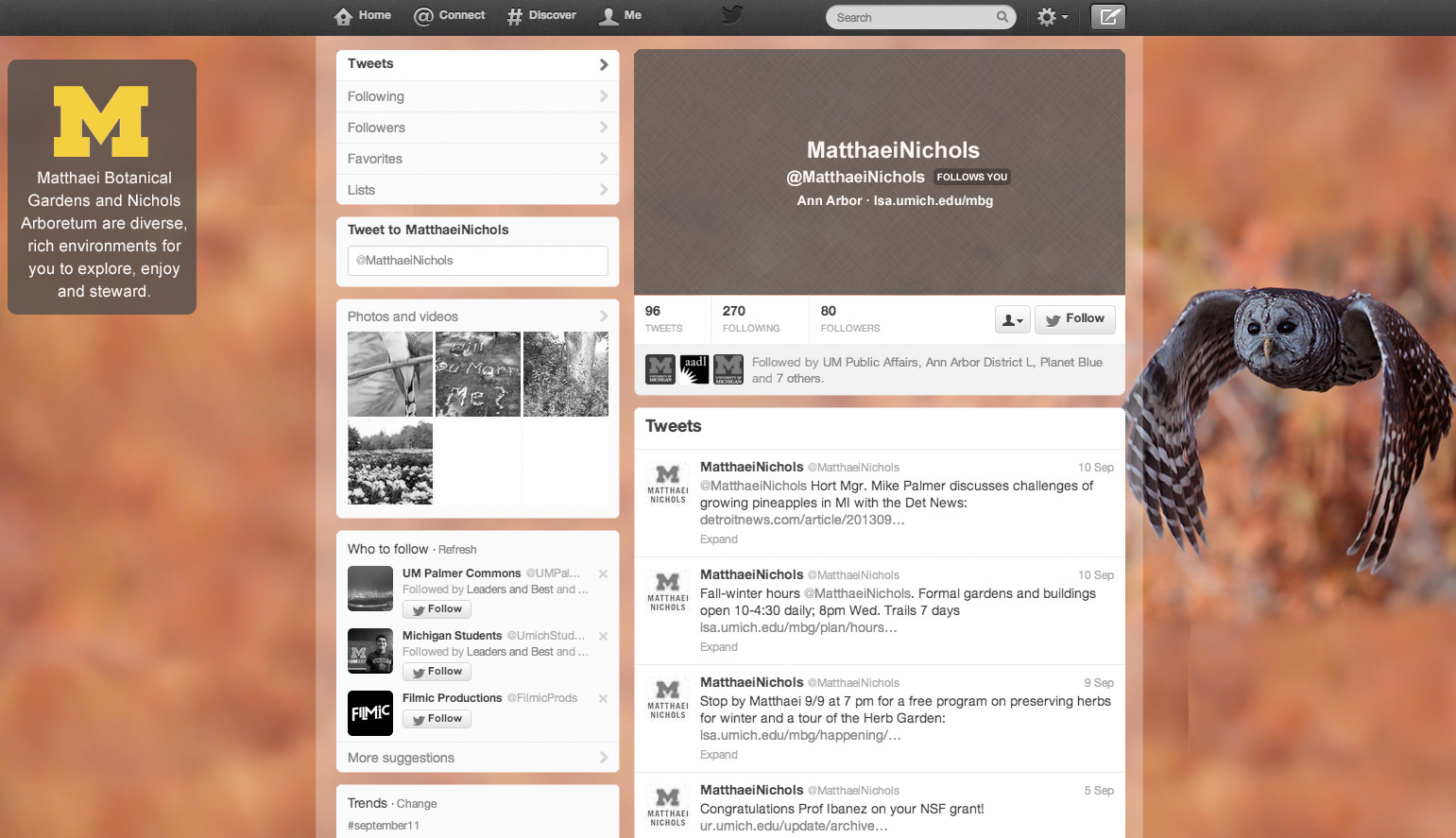The width and height of the screenshot is (1456, 838).
Task: Click the Twitter bird logo in top bar
Action: [732, 15]
